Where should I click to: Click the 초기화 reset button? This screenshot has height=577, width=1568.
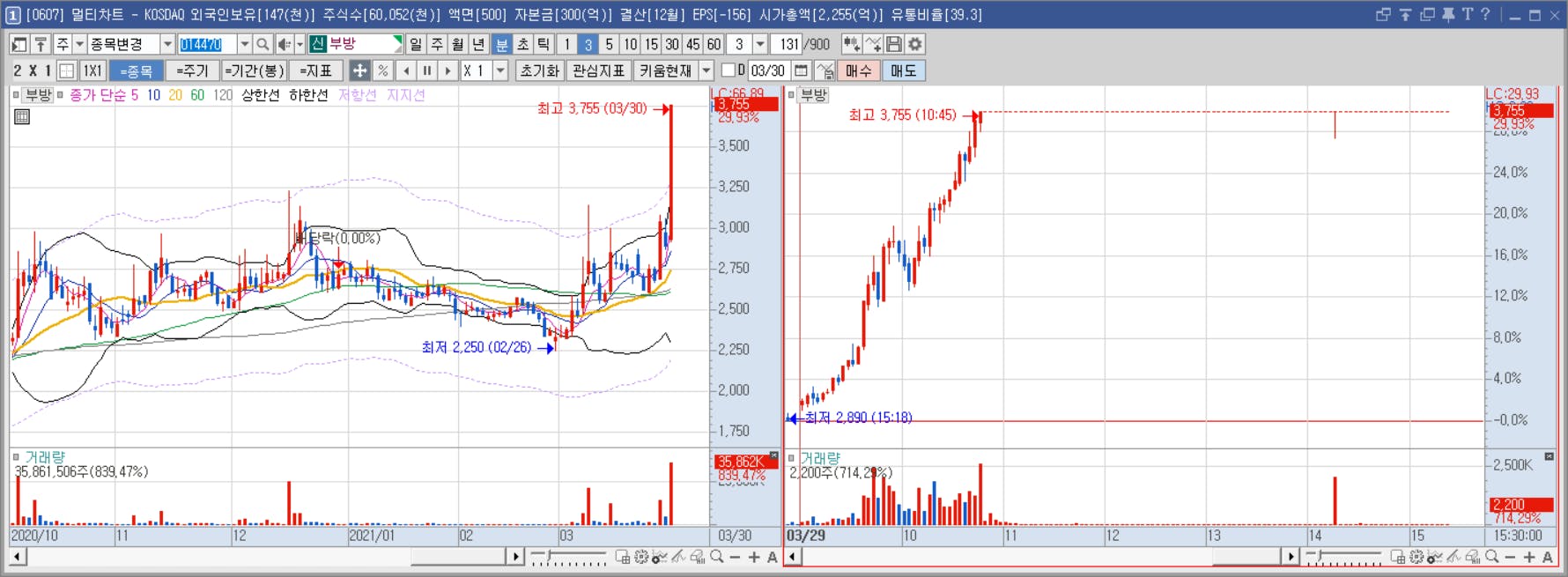pos(540,70)
